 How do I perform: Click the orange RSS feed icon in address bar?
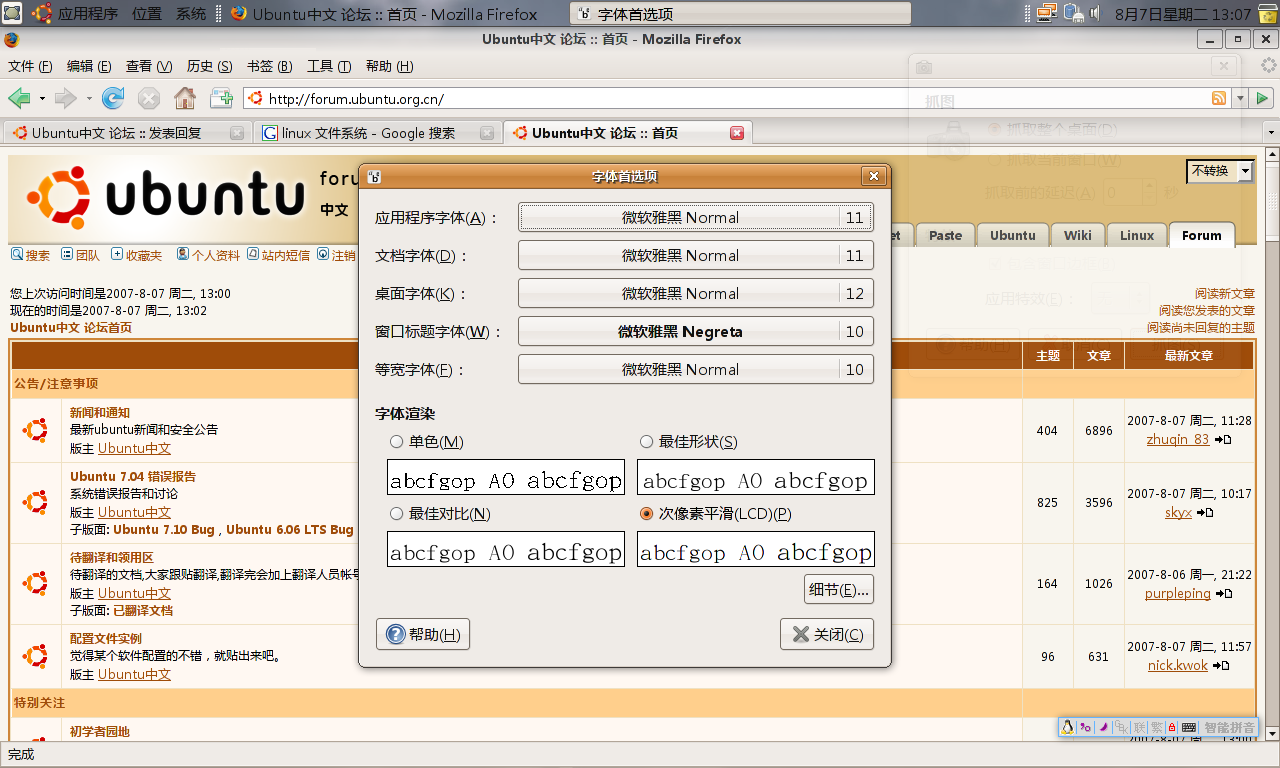[x=1219, y=98]
